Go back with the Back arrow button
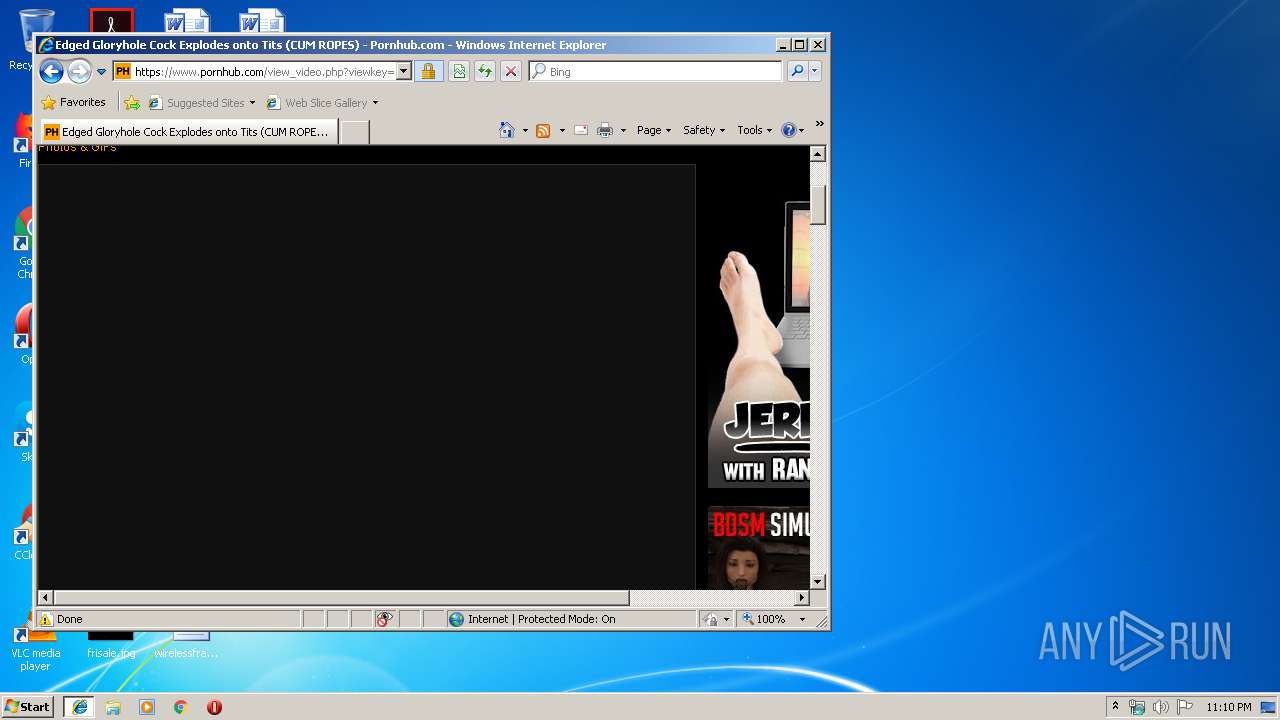1280x720 pixels. point(51,71)
